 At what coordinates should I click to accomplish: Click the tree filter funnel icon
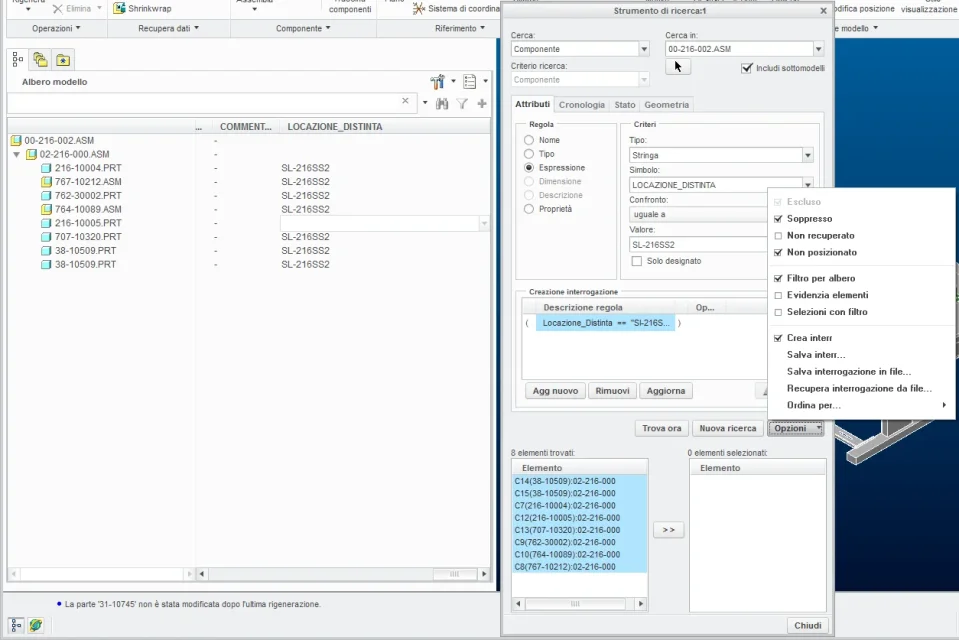click(x=462, y=104)
